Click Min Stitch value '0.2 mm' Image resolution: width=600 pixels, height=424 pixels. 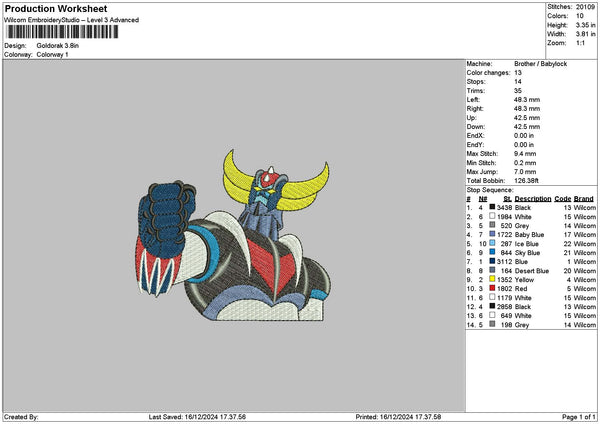[525, 163]
